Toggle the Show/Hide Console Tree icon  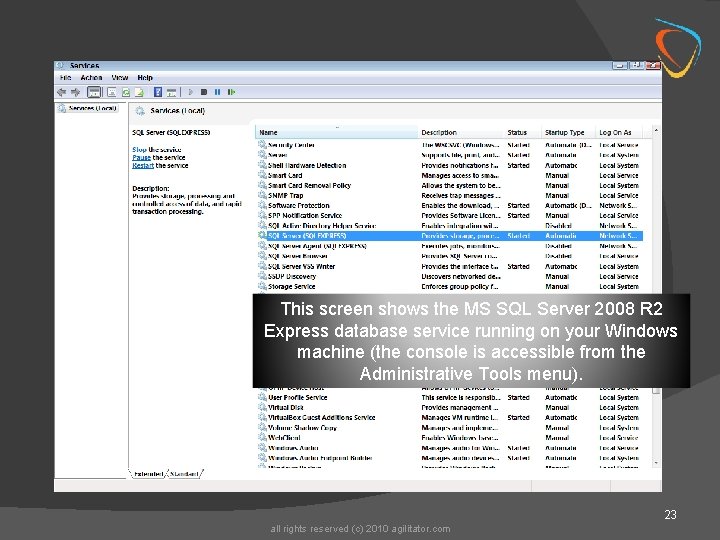94,92
